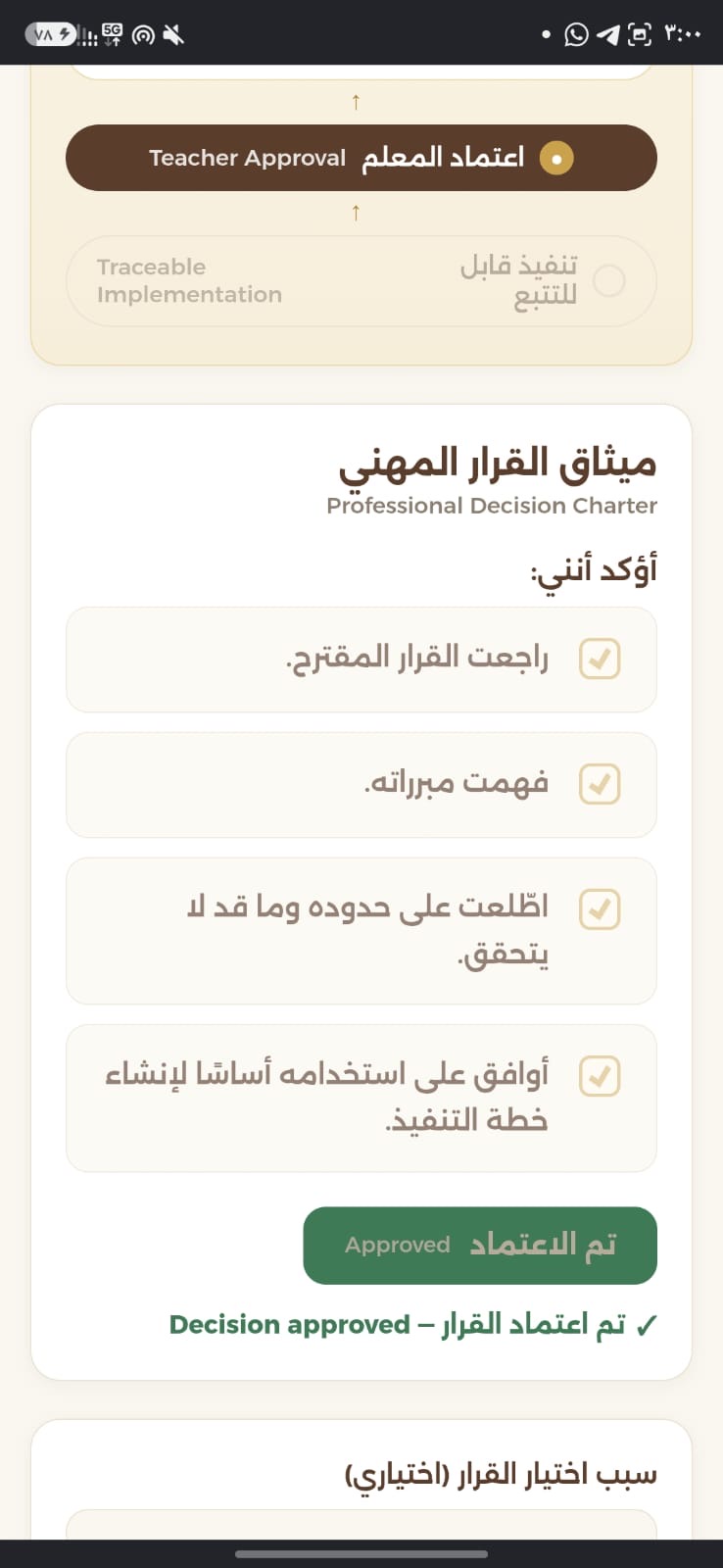Select the Traceable Implementation radio circle
Viewport: 723px width, 1568px height.
609,281
